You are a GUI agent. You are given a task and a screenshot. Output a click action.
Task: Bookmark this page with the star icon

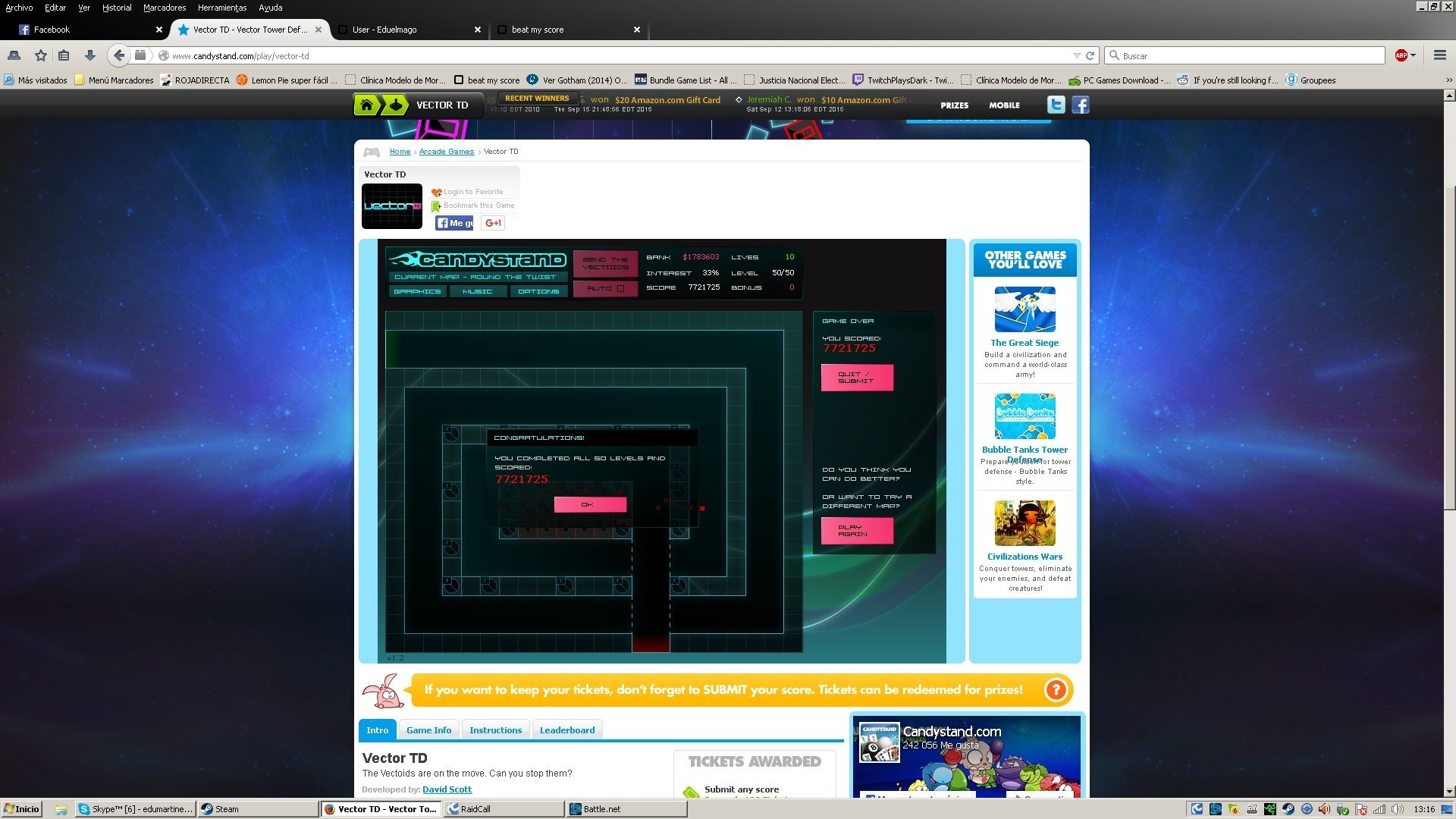[x=41, y=55]
